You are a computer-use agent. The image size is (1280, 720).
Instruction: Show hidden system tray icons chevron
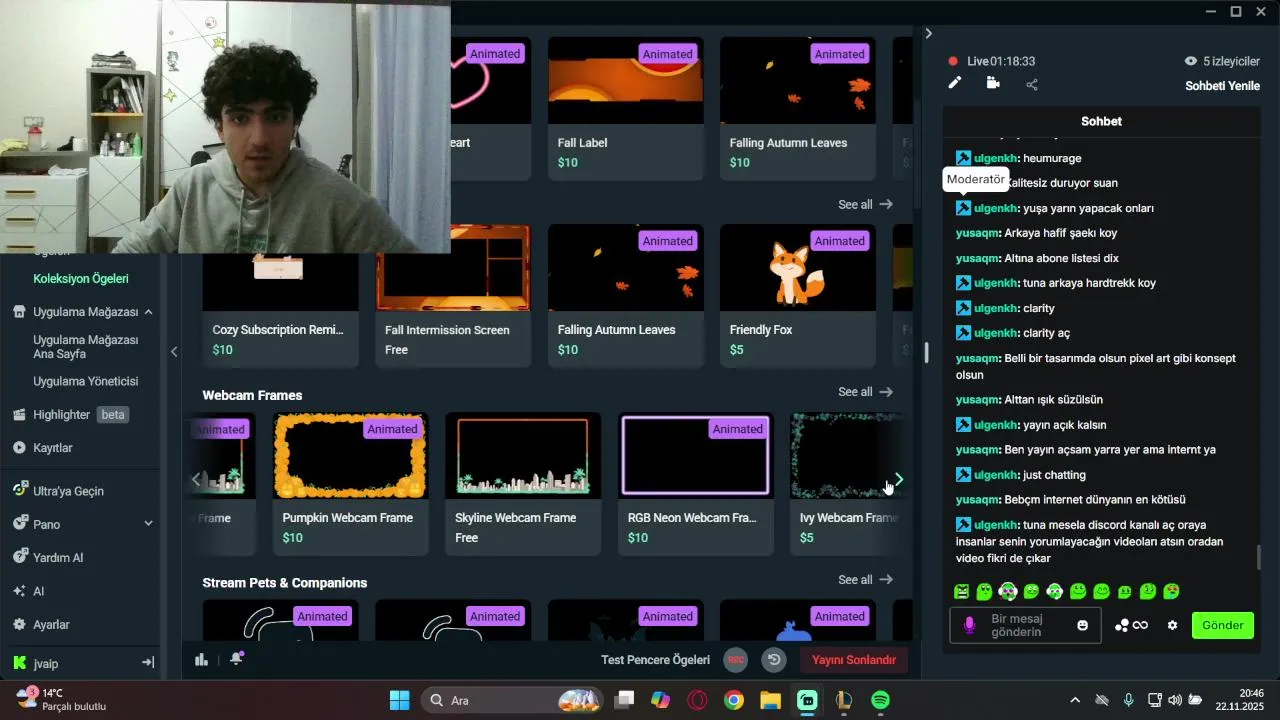click(x=1075, y=700)
